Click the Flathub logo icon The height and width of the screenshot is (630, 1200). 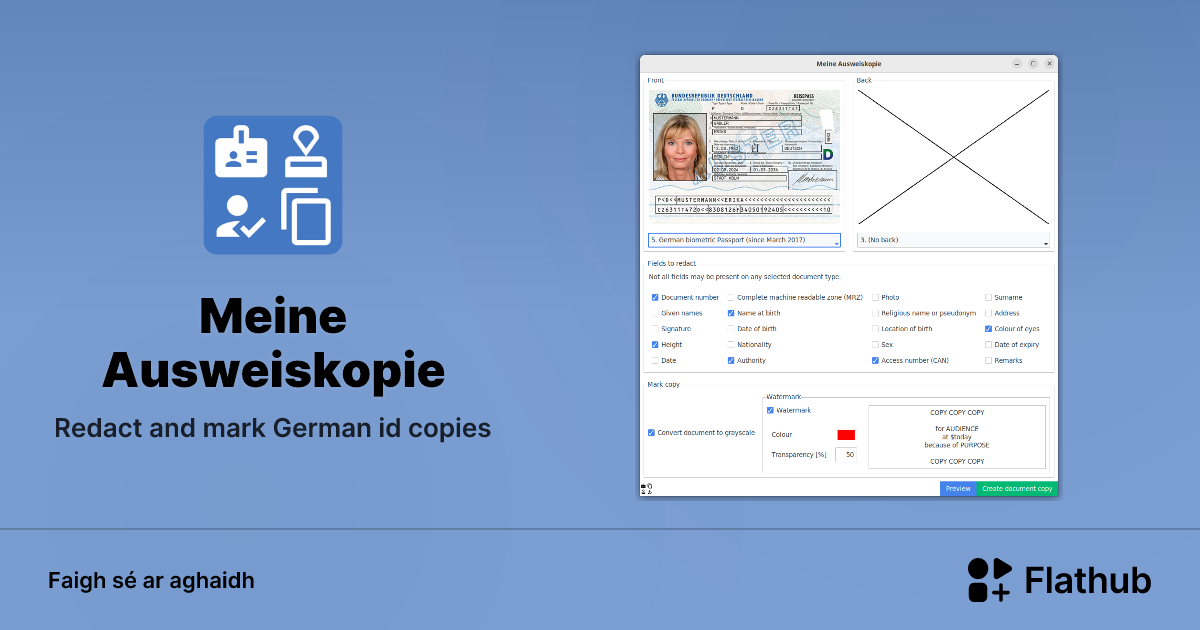[990, 580]
